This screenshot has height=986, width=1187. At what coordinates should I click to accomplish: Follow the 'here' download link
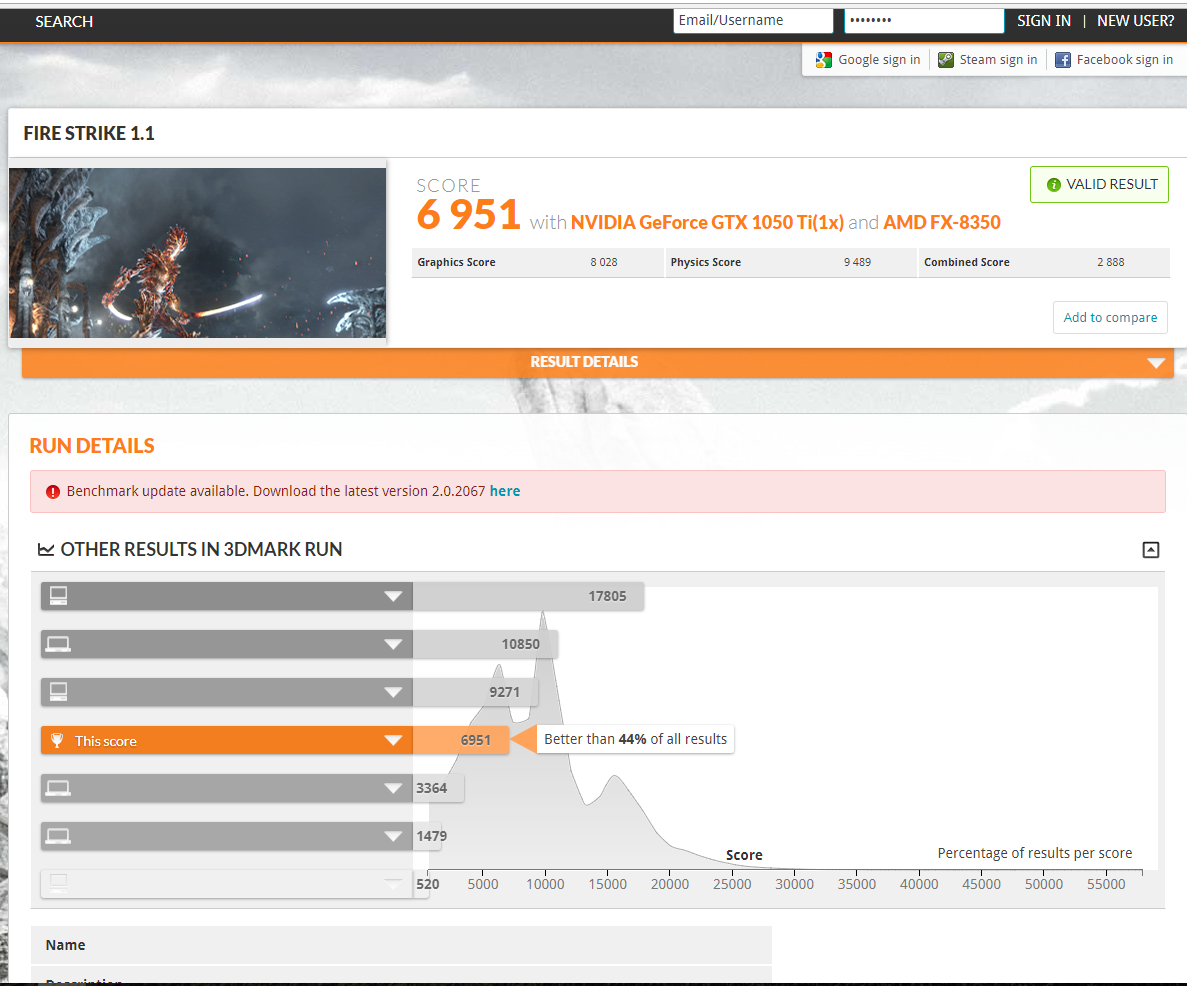[x=505, y=491]
